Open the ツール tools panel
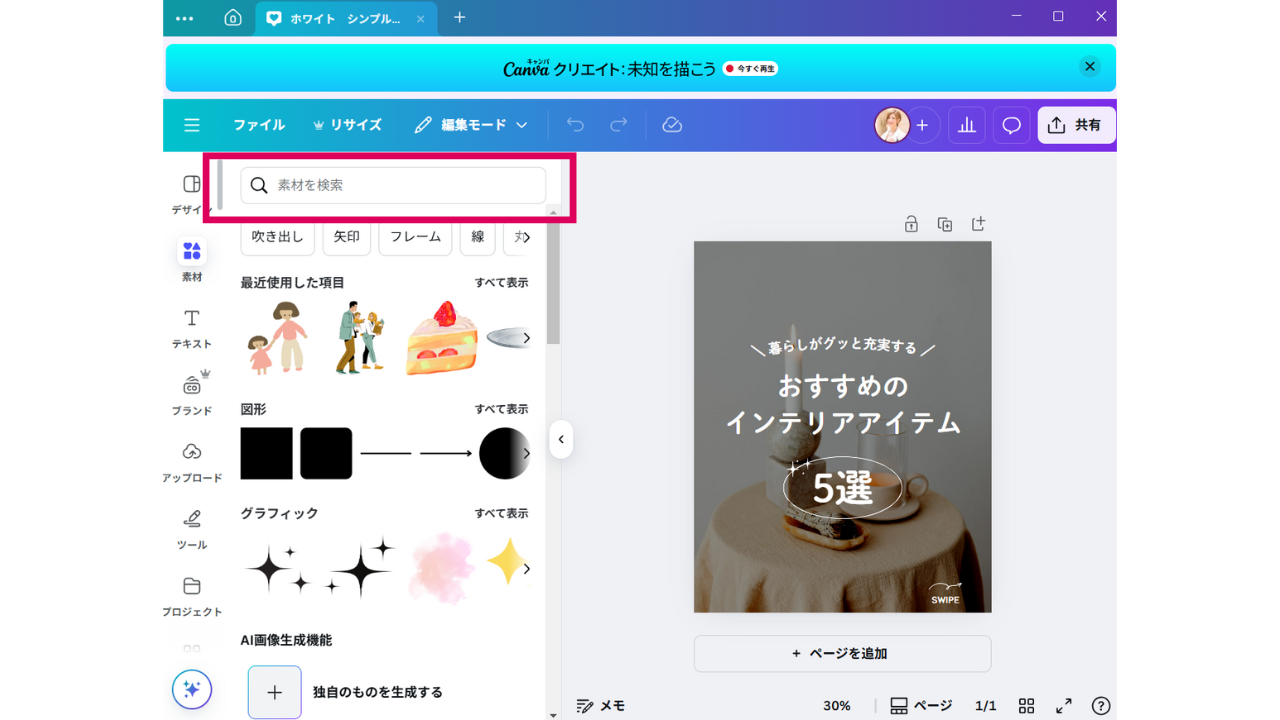 [191, 527]
